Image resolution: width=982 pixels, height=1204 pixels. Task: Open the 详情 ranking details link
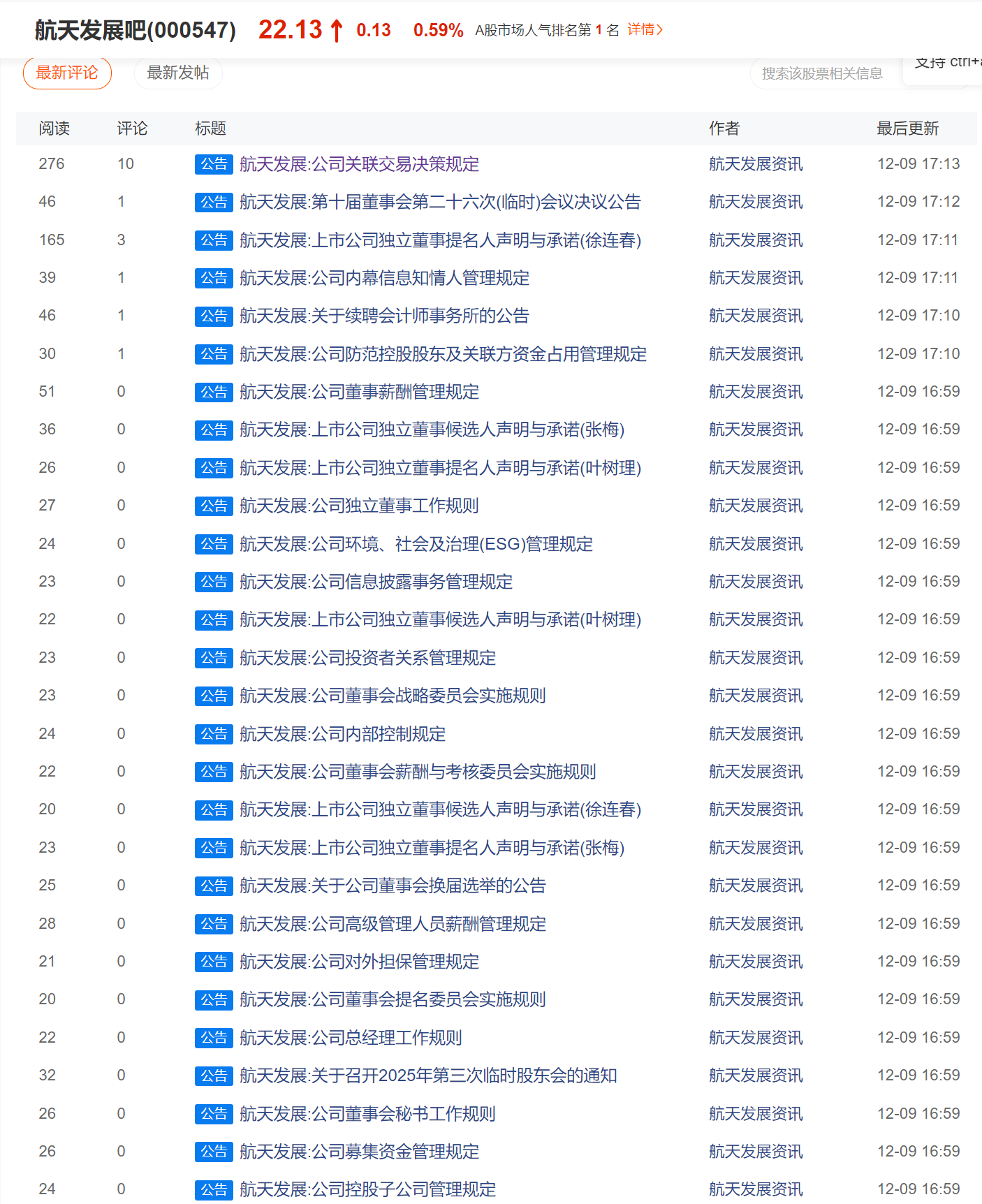pyautogui.click(x=645, y=29)
